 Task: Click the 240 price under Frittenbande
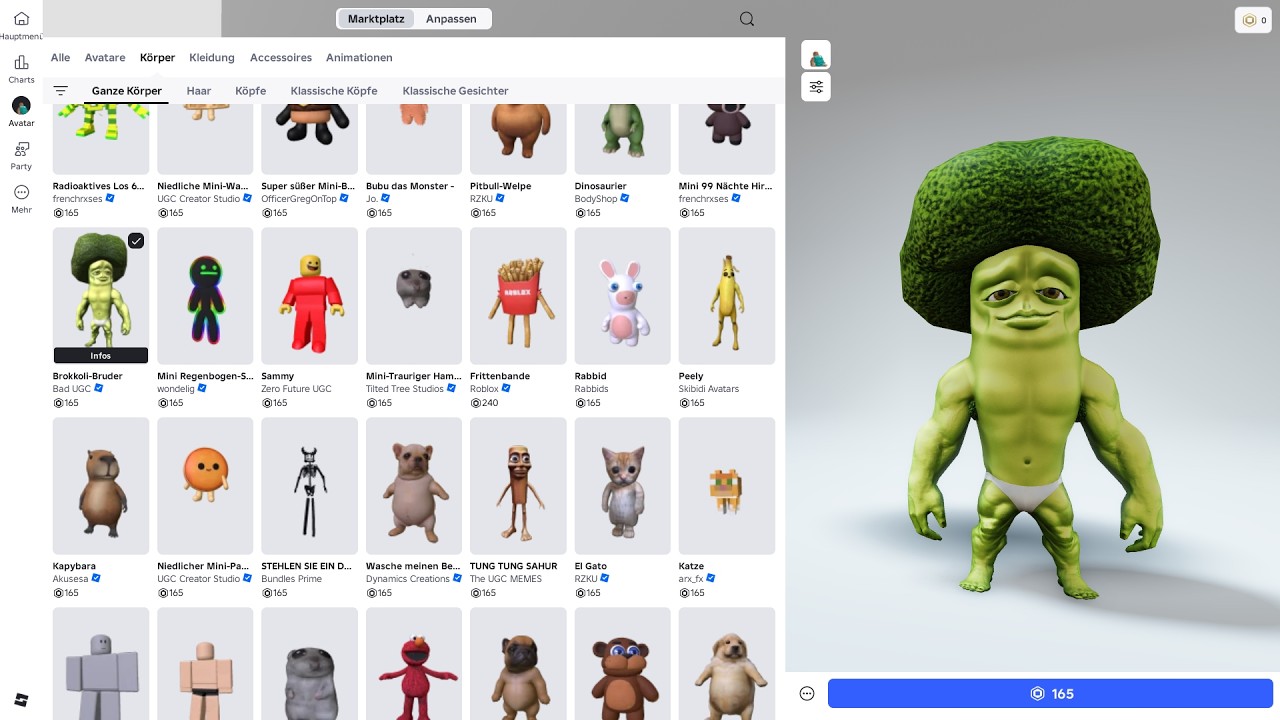pyautogui.click(x=484, y=403)
